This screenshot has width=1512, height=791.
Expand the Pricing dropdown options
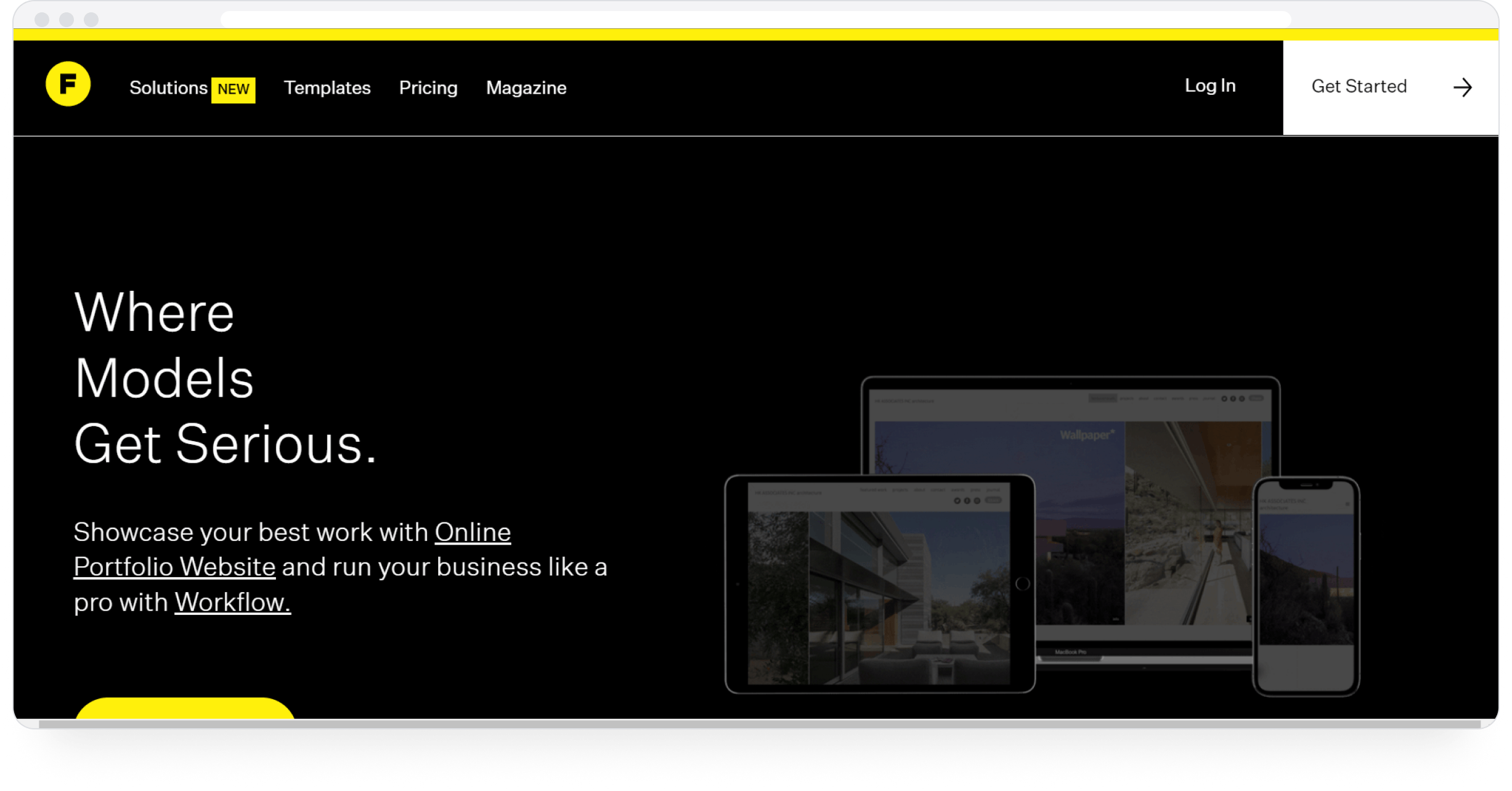(x=428, y=87)
